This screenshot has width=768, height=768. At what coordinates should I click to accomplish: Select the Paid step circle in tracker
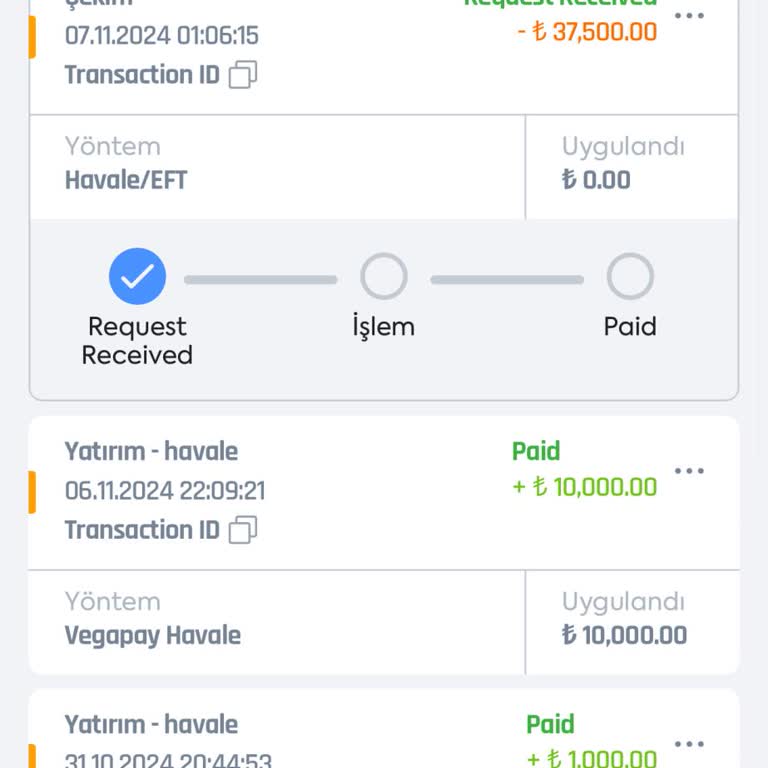[x=630, y=276]
